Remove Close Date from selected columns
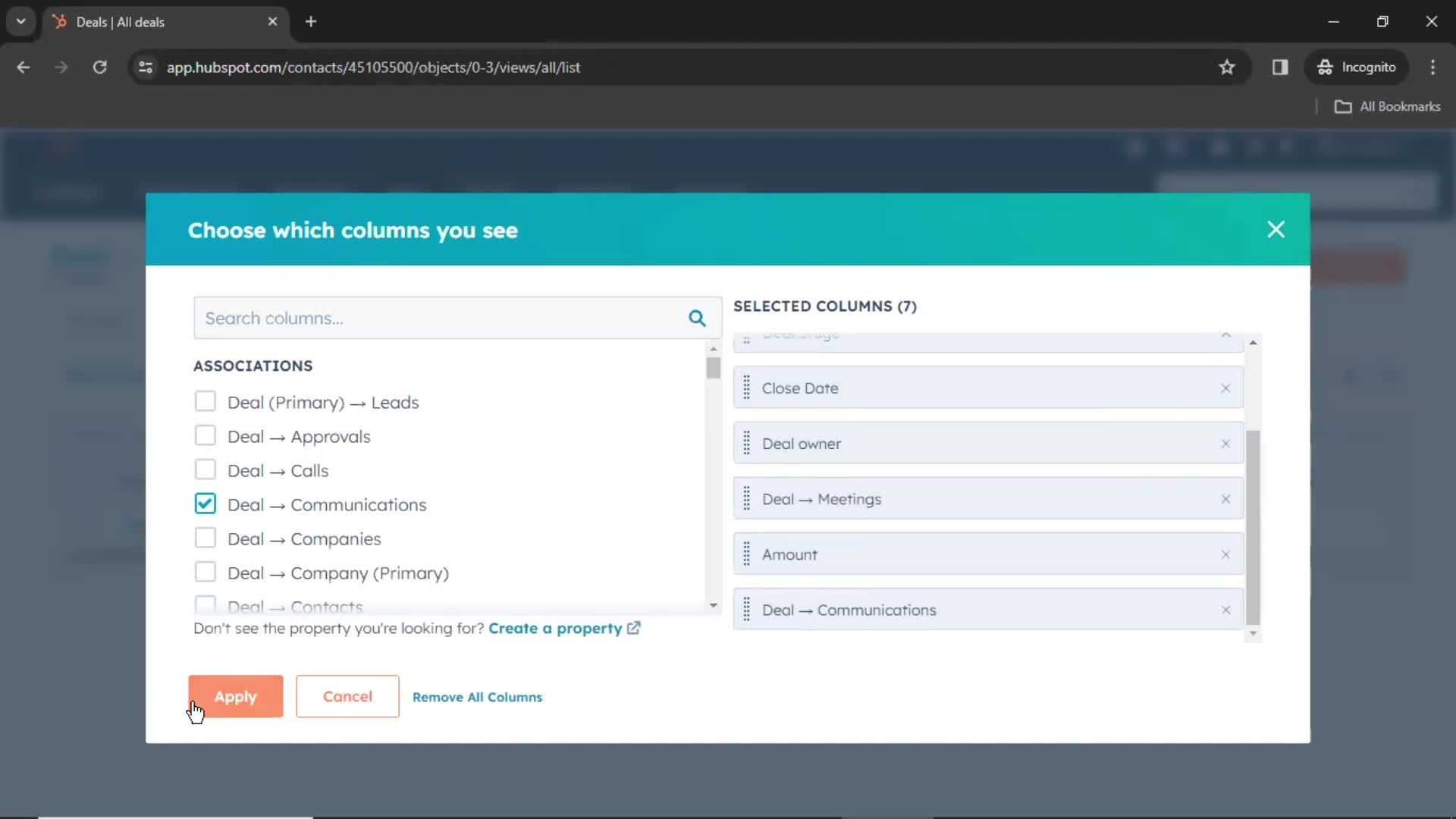1456x819 pixels. click(x=1225, y=388)
